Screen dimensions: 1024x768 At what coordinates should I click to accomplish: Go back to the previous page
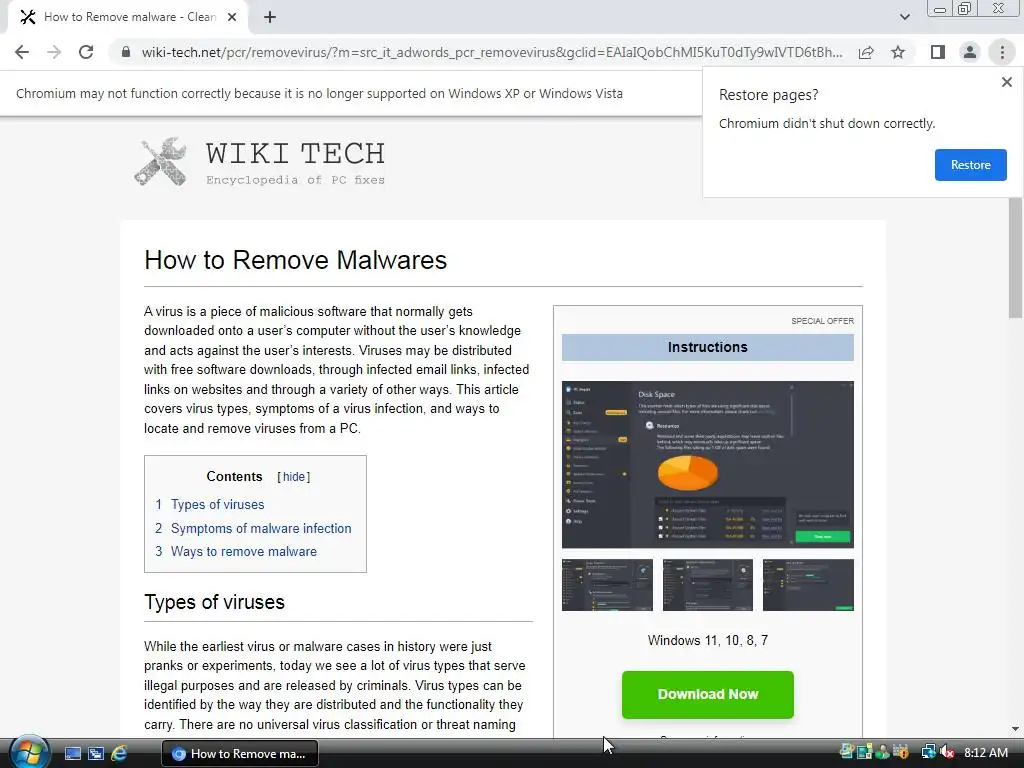point(22,52)
